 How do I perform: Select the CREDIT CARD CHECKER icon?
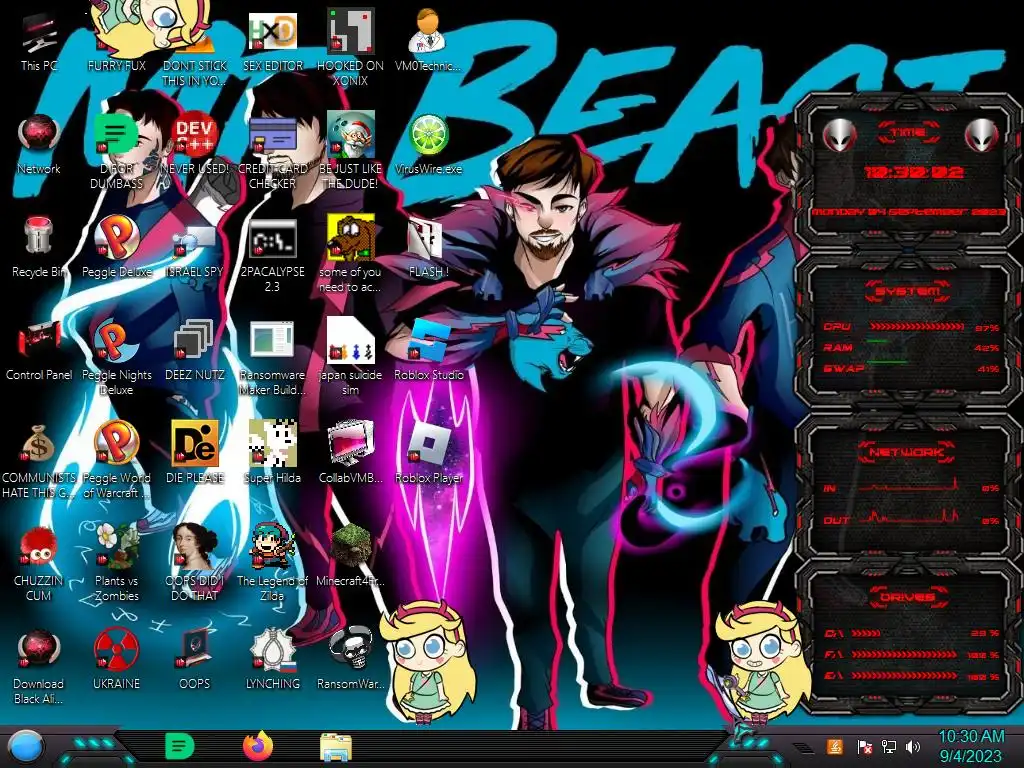[x=272, y=152]
